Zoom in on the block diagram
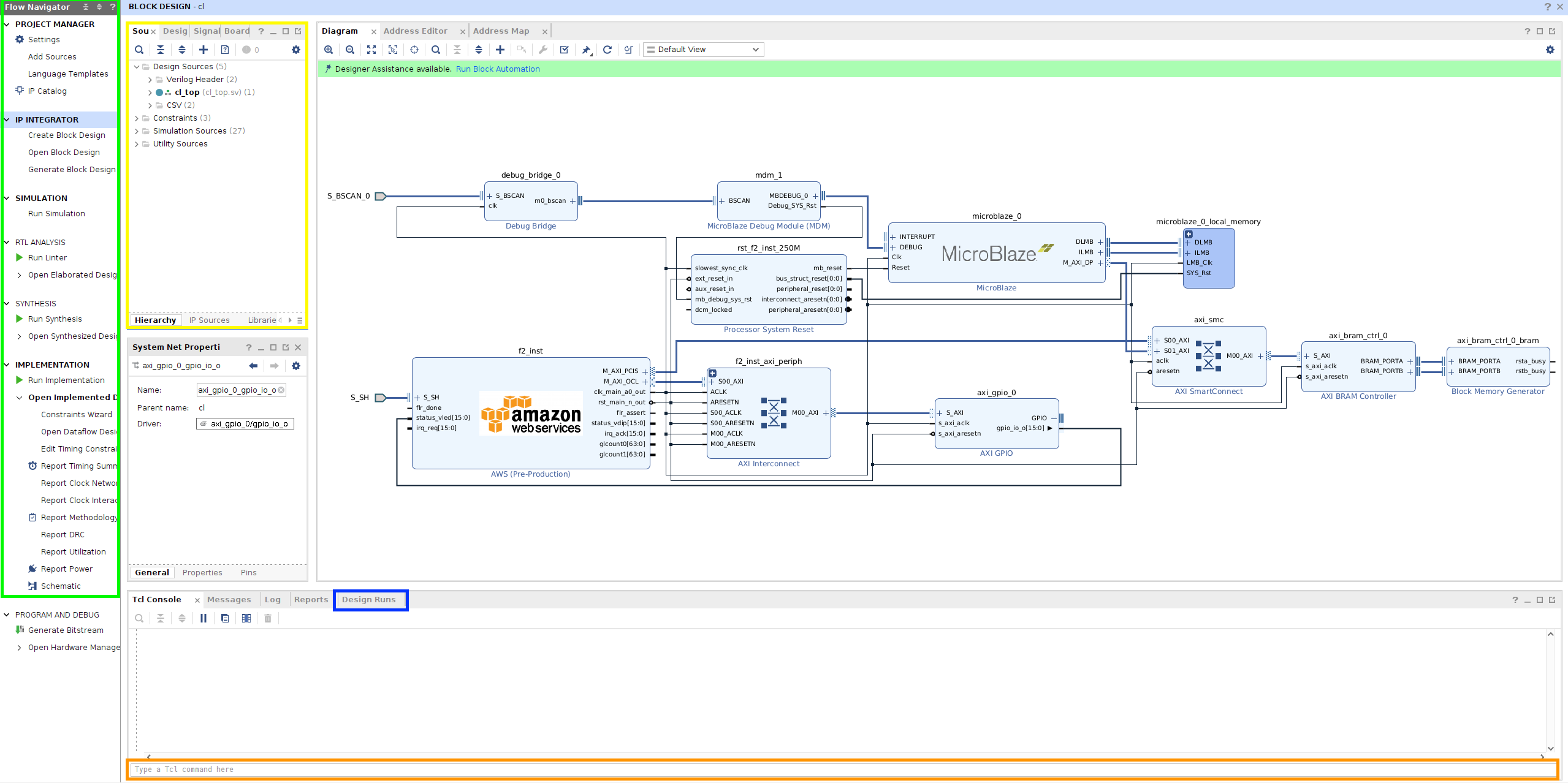Viewport: 1568px width, 783px height. 329,50
